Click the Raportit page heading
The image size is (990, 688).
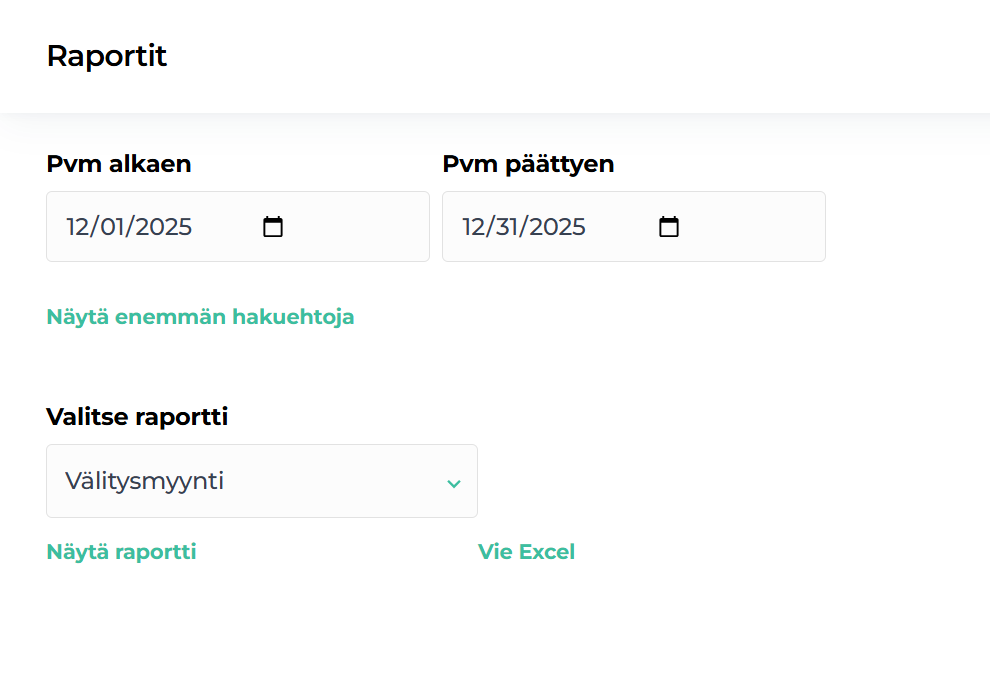tap(106, 56)
